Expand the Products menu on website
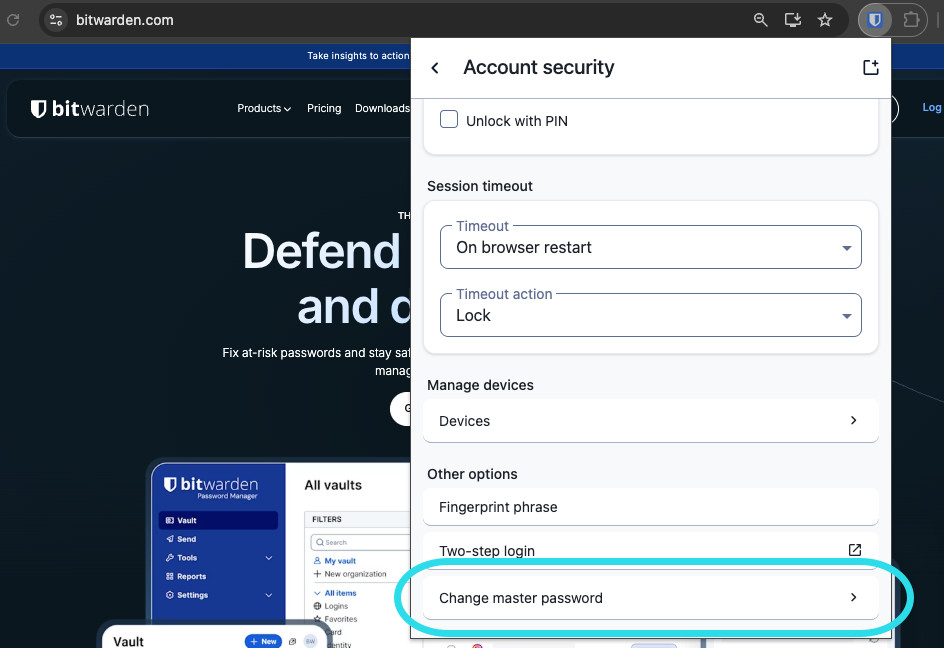 [x=264, y=108]
